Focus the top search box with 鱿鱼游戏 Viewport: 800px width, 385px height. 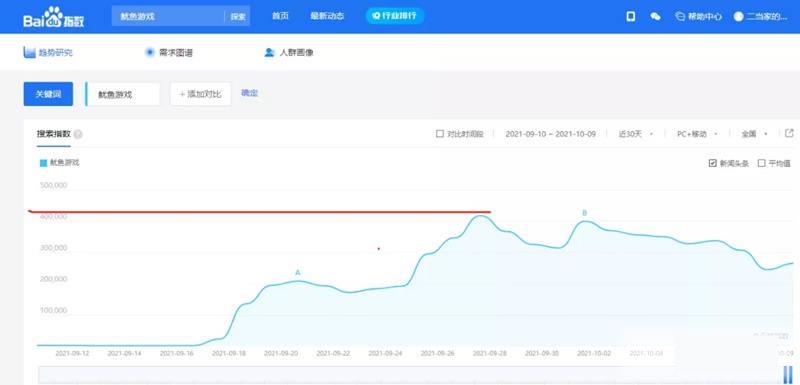point(168,16)
